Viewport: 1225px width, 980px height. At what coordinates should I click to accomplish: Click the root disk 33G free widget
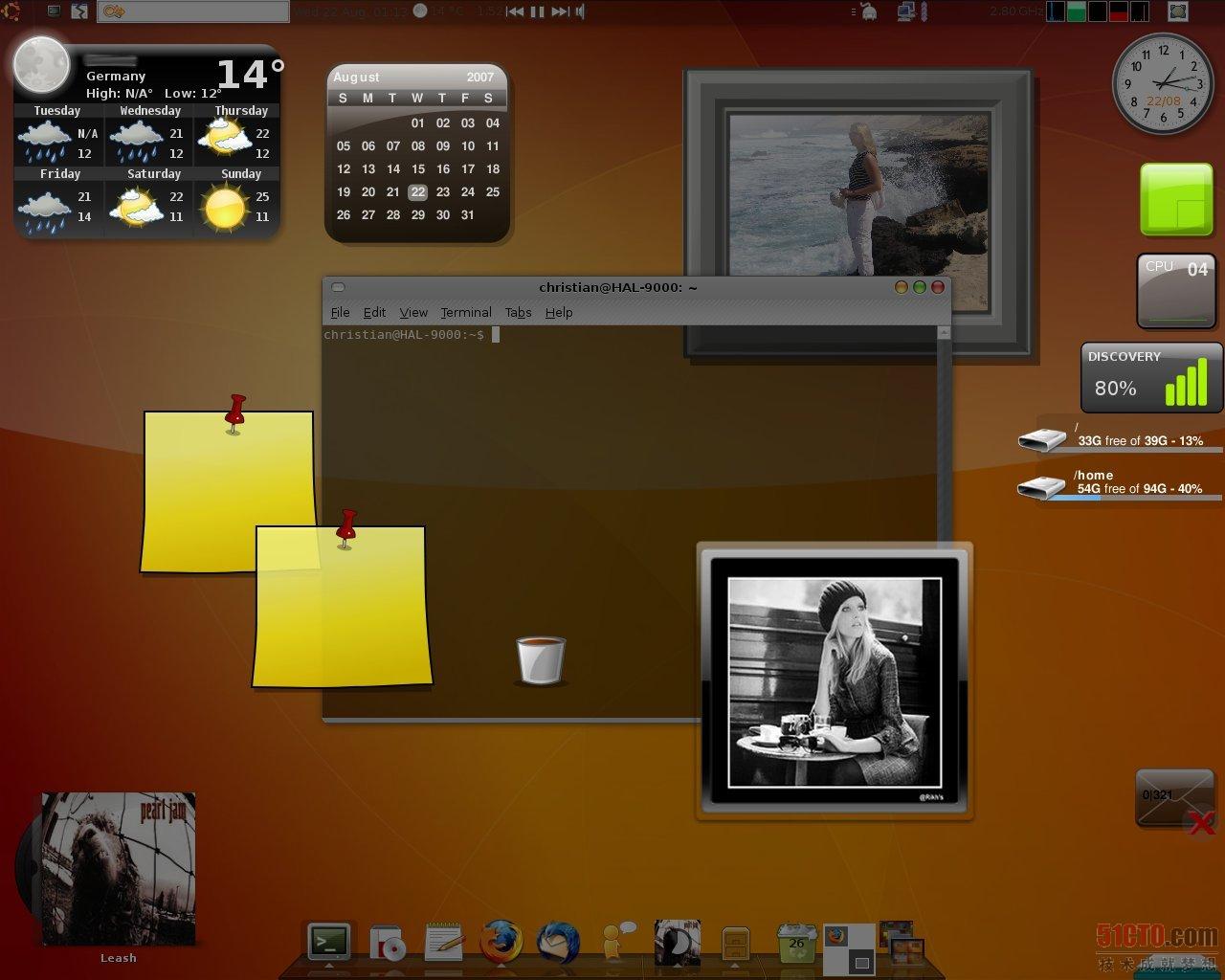[1120, 436]
